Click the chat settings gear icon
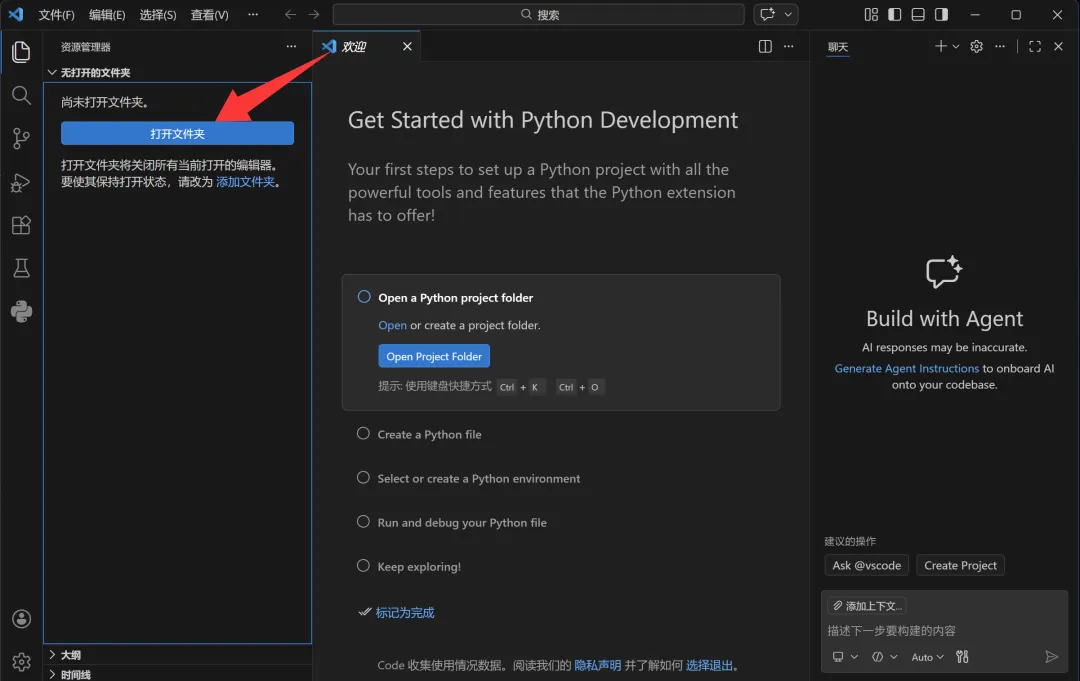The width and height of the screenshot is (1080, 681). pyautogui.click(x=976, y=46)
